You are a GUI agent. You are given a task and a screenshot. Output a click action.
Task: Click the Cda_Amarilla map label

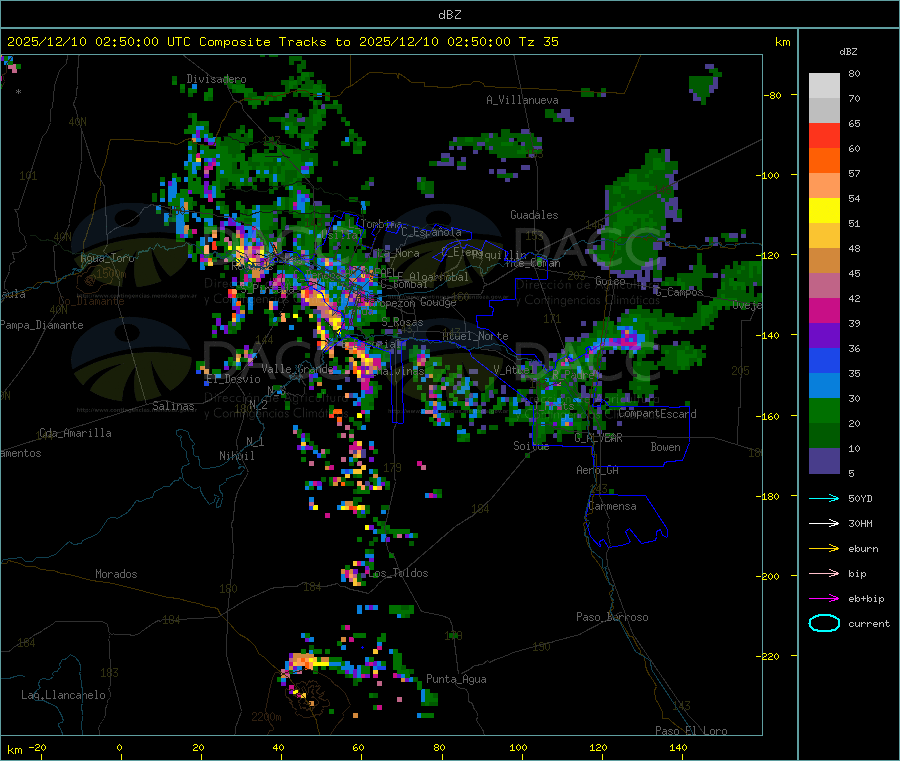(75, 433)
